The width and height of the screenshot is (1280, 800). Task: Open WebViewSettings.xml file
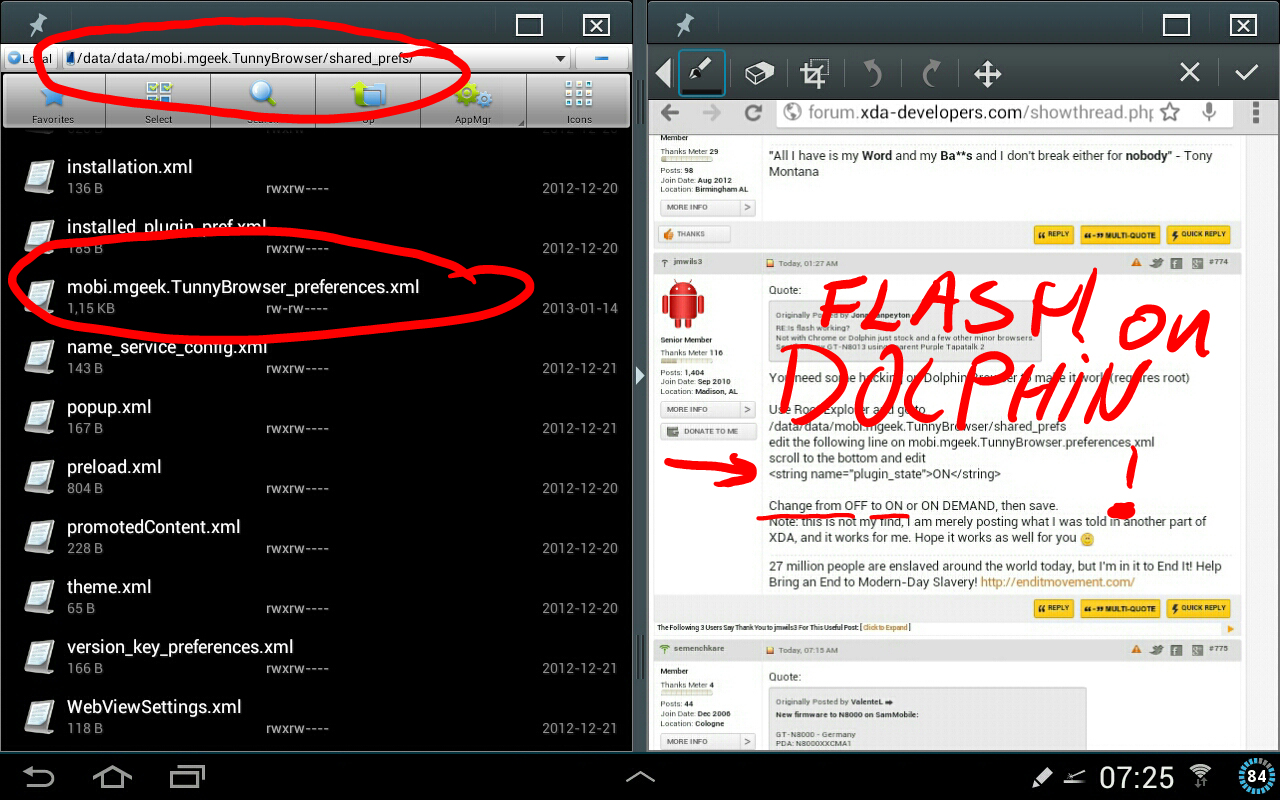(316, 717)
